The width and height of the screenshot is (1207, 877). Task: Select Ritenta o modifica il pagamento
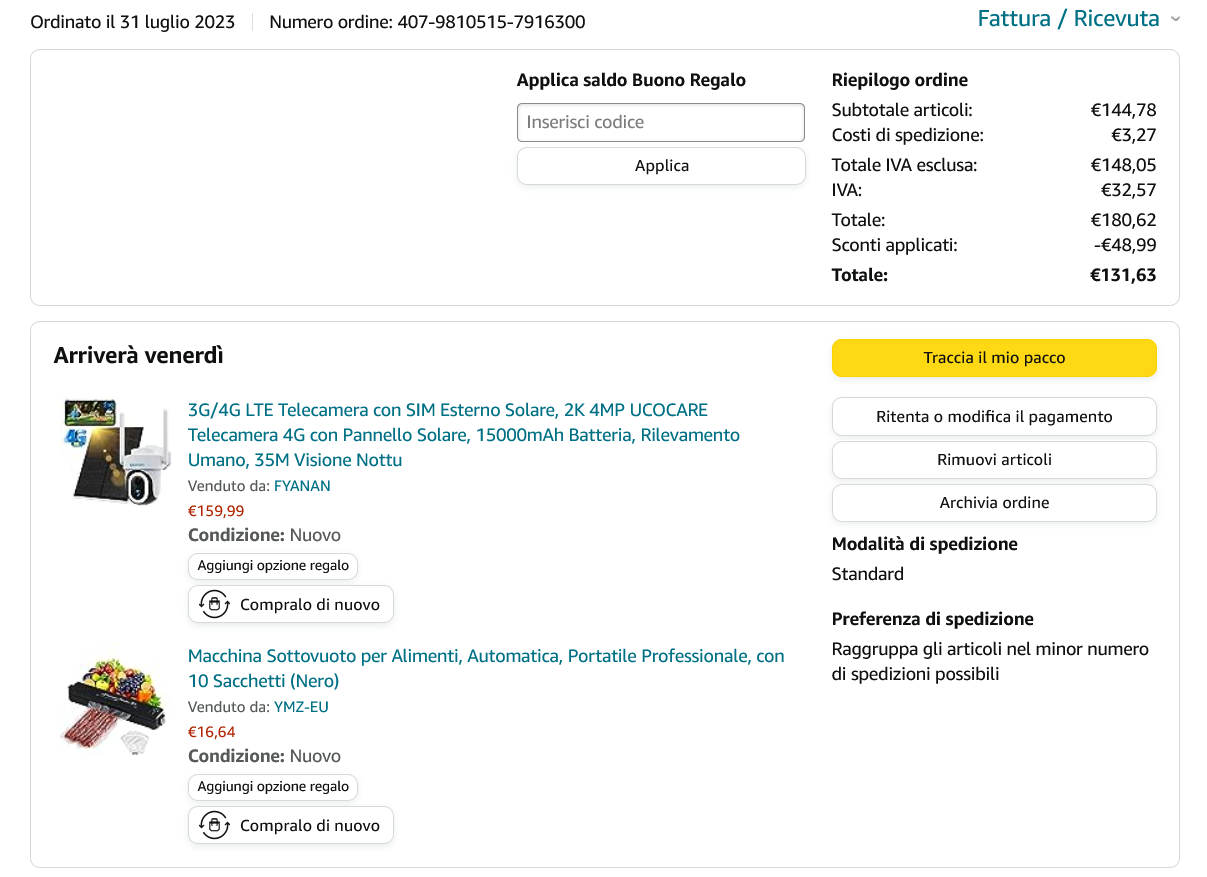[994, 416]
